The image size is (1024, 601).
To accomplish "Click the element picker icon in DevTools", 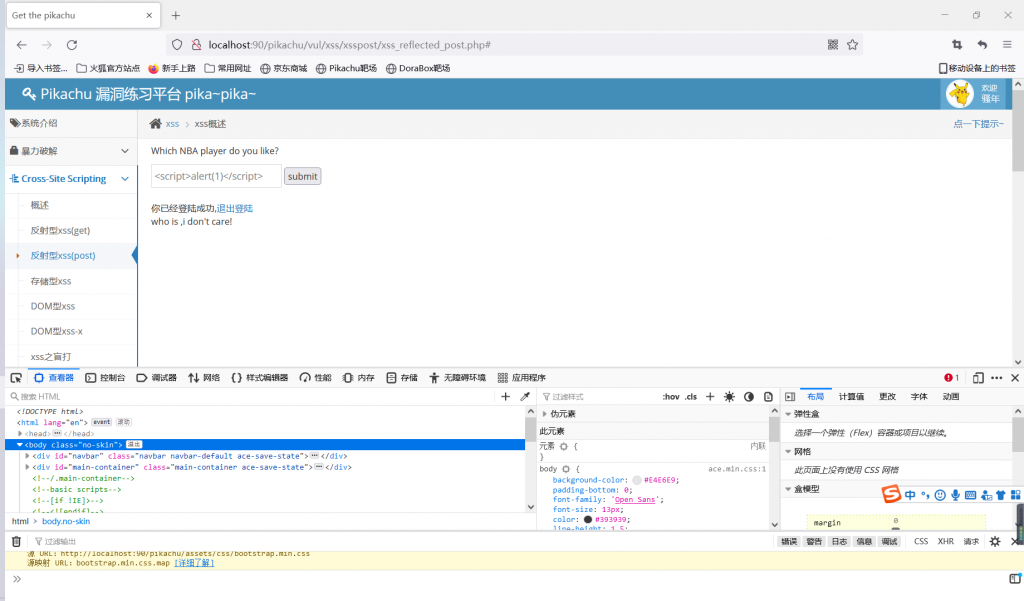I will (16, 378).
